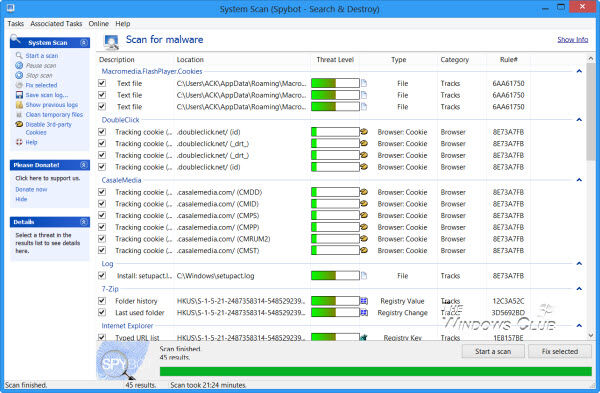
Task: Click the green scan progress bar
Action: [375, 371]
